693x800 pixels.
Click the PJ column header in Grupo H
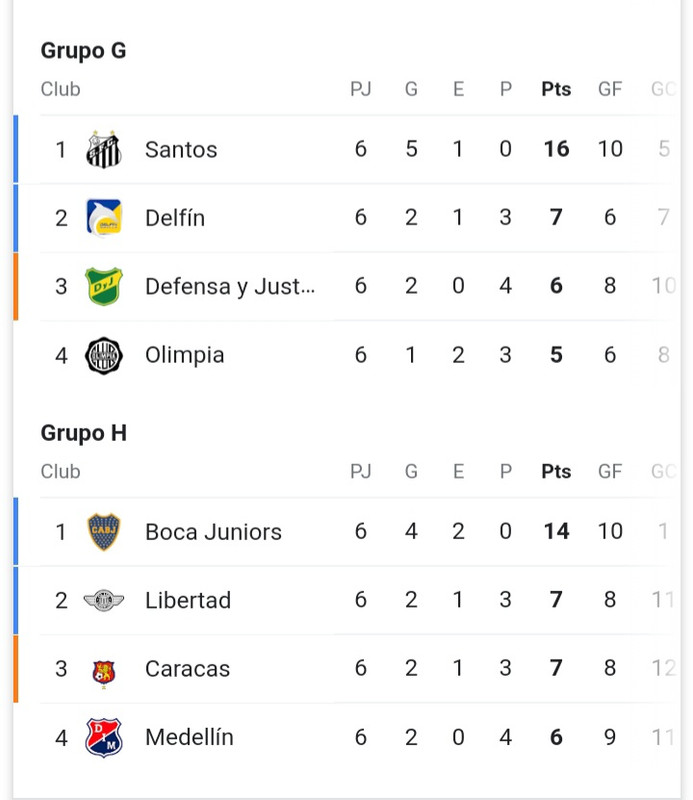(x=360, y=471)
